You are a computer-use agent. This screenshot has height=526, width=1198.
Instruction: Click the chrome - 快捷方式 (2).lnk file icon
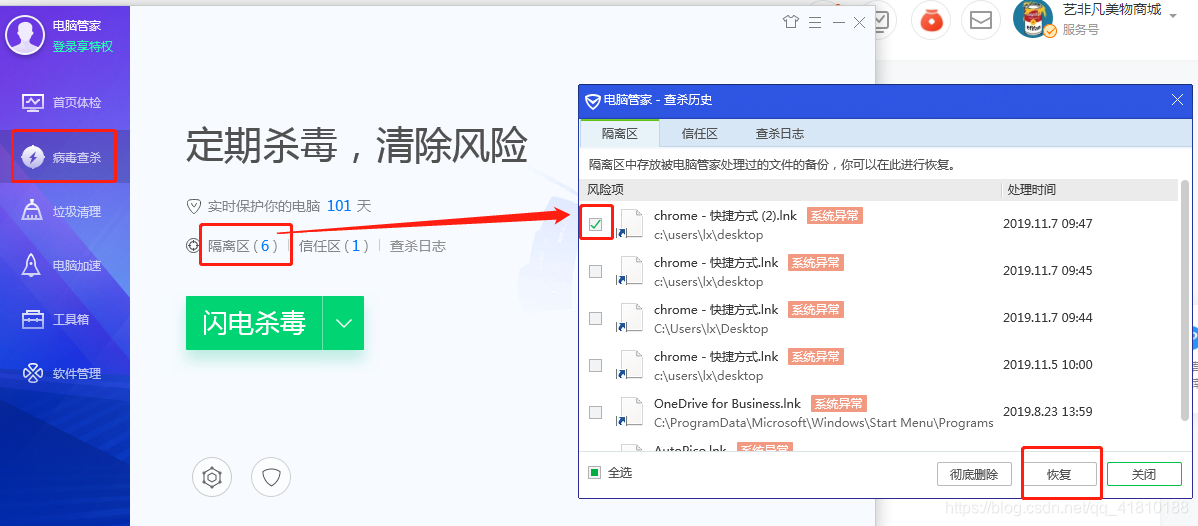click(630, 224)
